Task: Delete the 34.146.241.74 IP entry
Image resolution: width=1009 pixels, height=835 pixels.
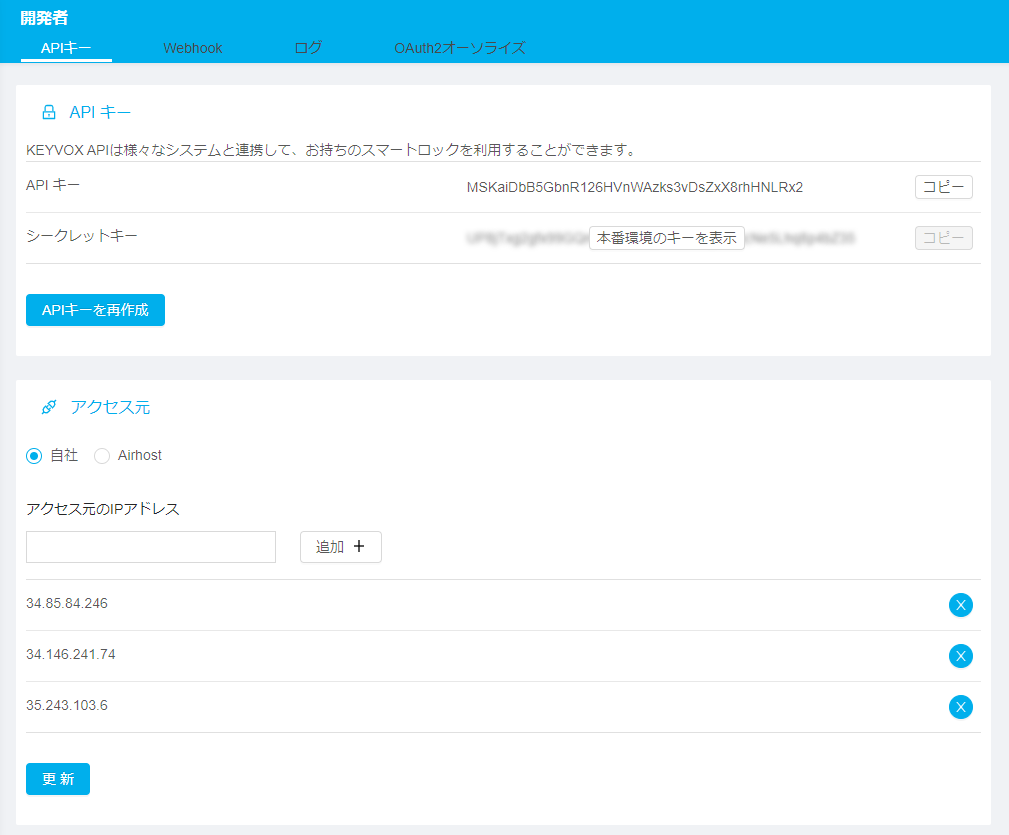Action: coord(960,656)
